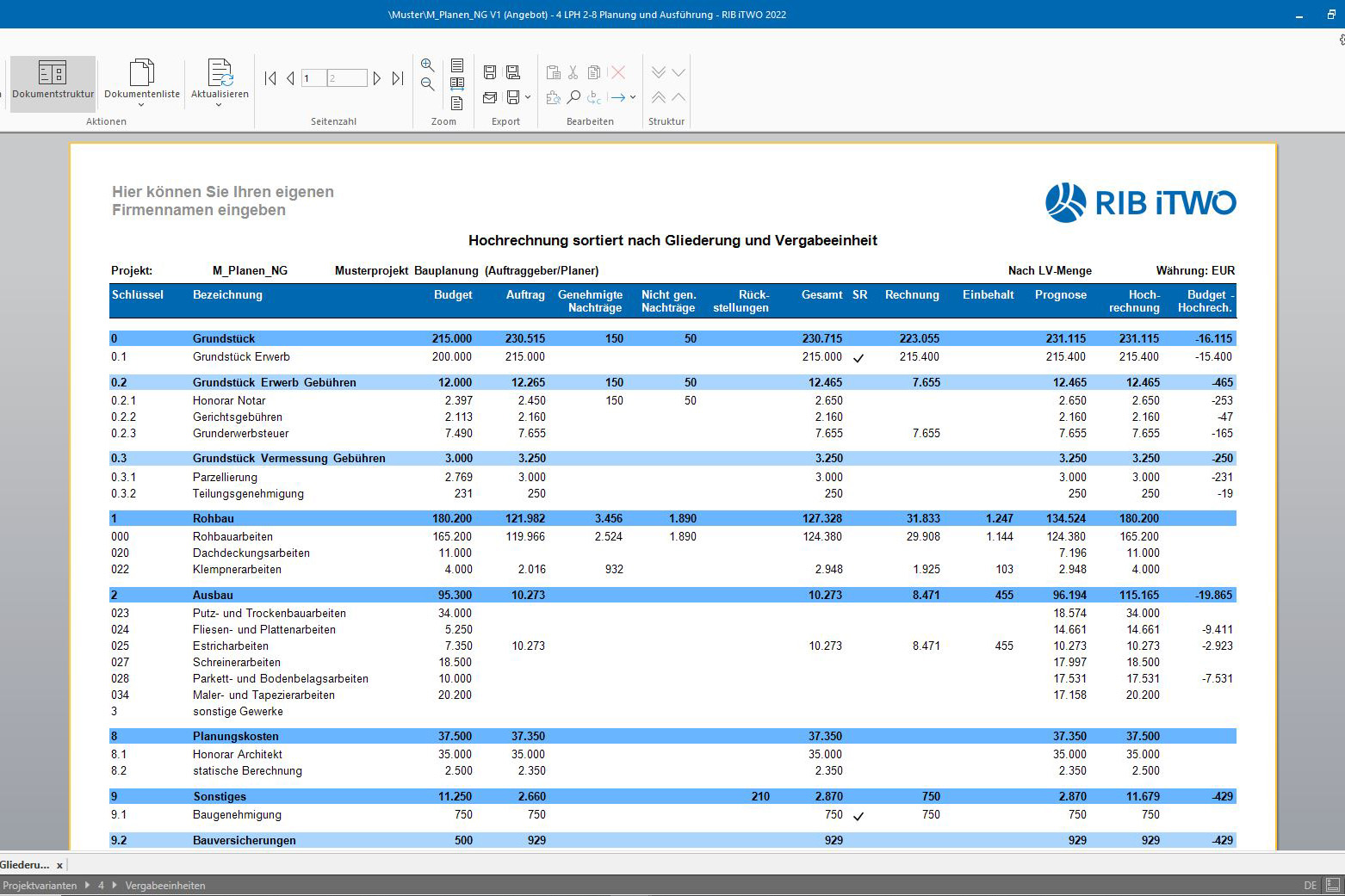The width and height of the screenshot is (1345, 896).
Task: Close the Gliederu... tab
Action: pos(59,865)
